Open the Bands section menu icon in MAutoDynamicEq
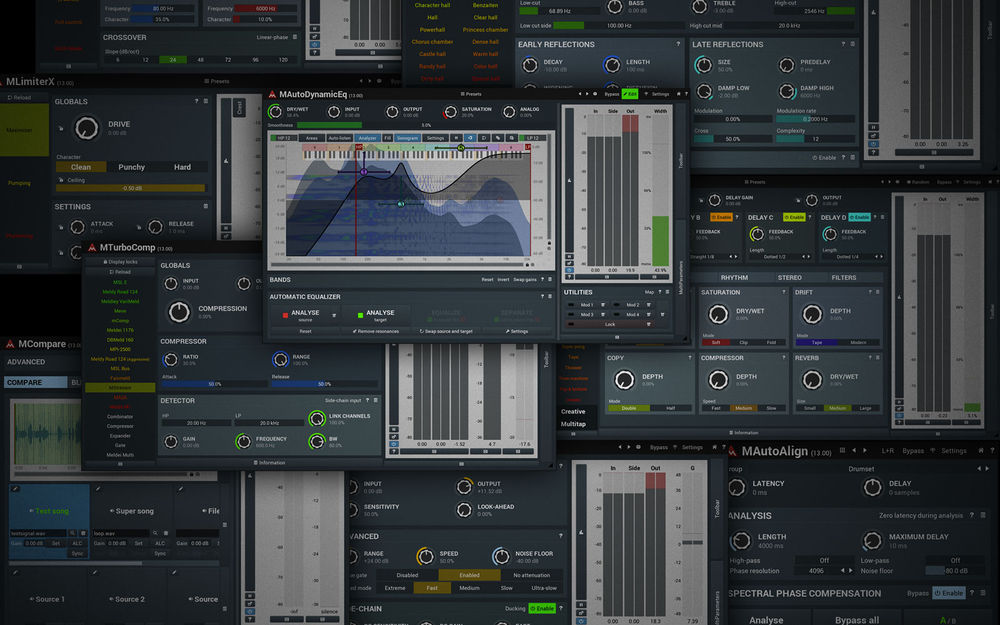Screen dimensions: 1000x625 point(550,279)
